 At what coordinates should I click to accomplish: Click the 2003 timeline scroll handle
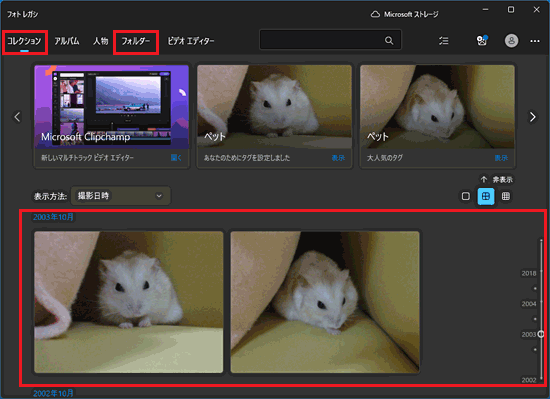[x=541, y=334]
